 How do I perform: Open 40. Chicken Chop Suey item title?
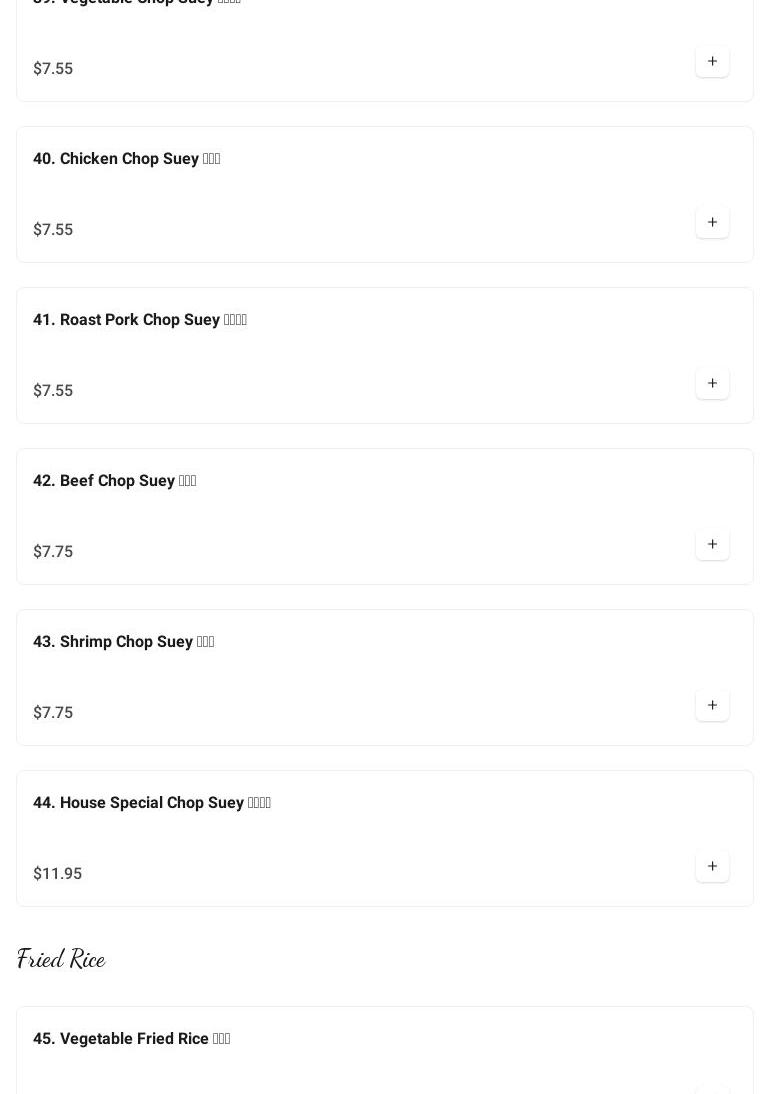[x=126, y=159]
